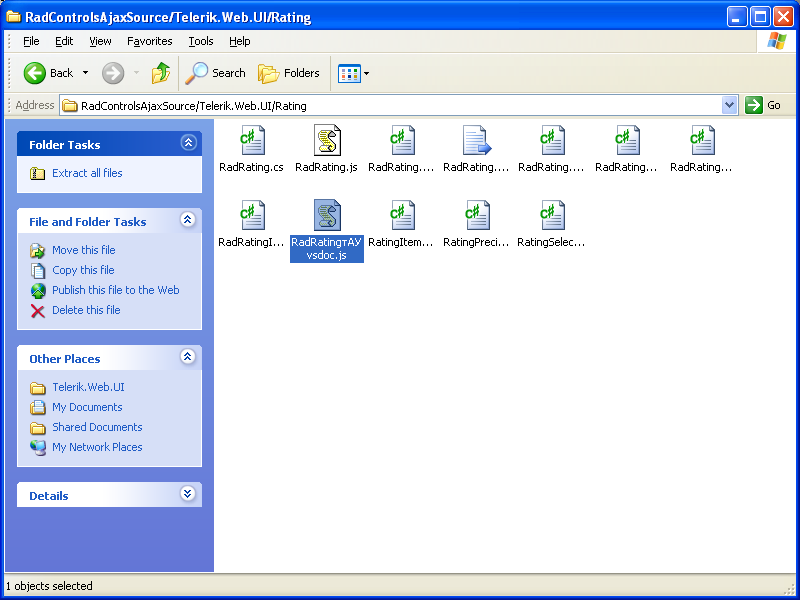Click the Folder Tasks header title
The image size is (800, 600).
click(x=65, y=145)
